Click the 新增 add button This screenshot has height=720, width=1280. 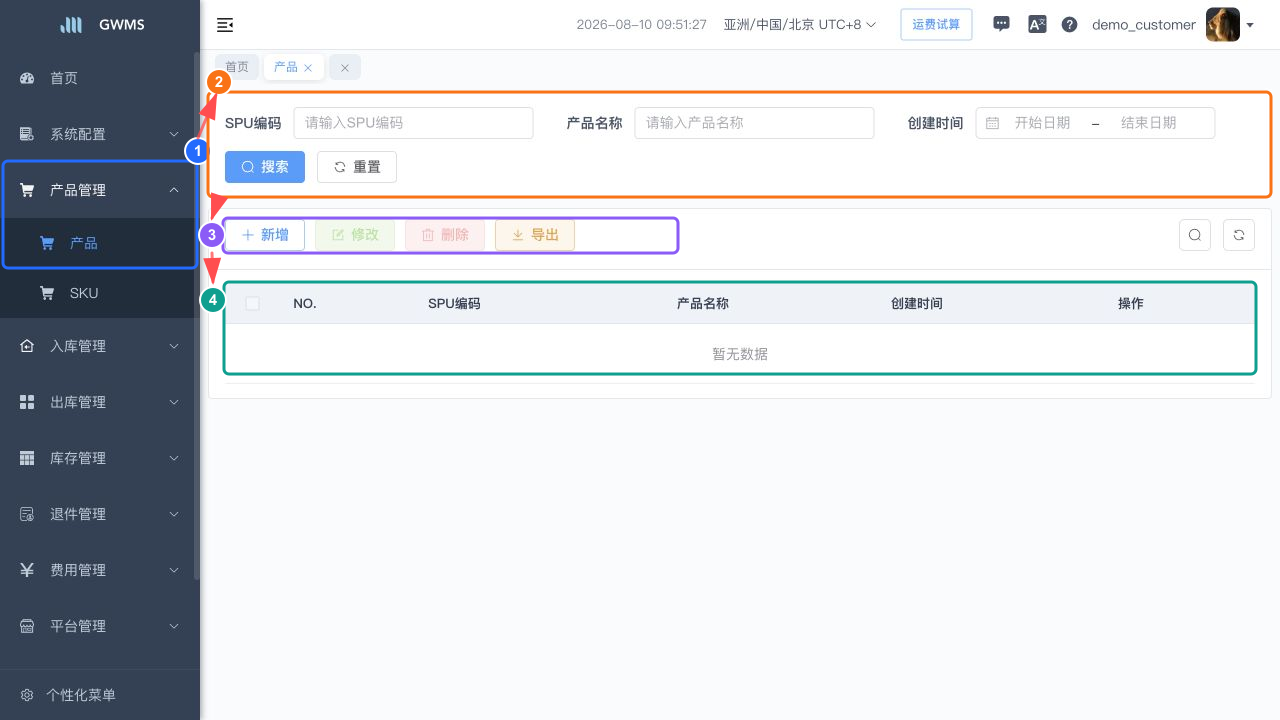point(265,235)
